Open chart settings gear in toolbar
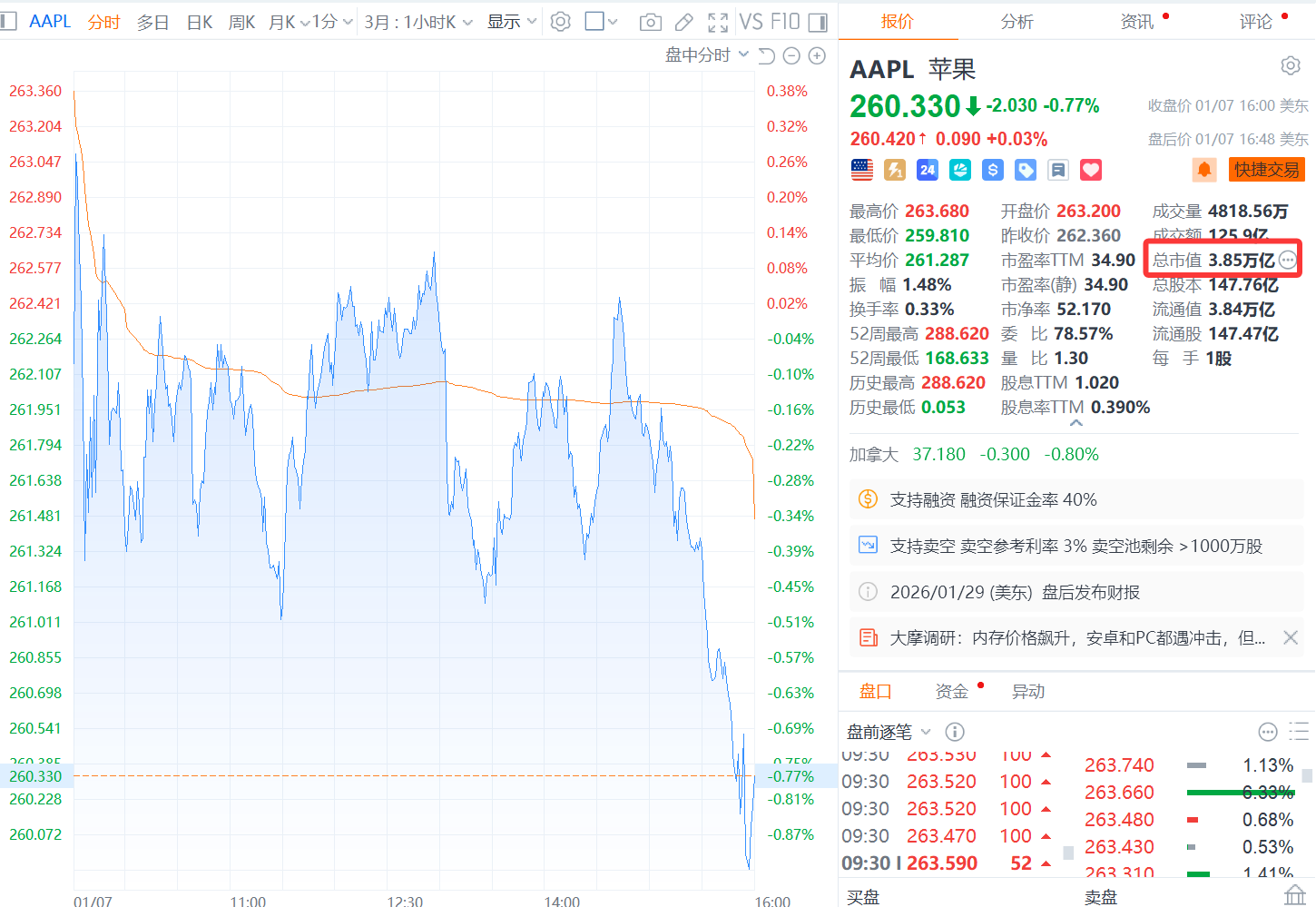The image size is (1316, 907). pyautogui.click(x=561, y=22)
